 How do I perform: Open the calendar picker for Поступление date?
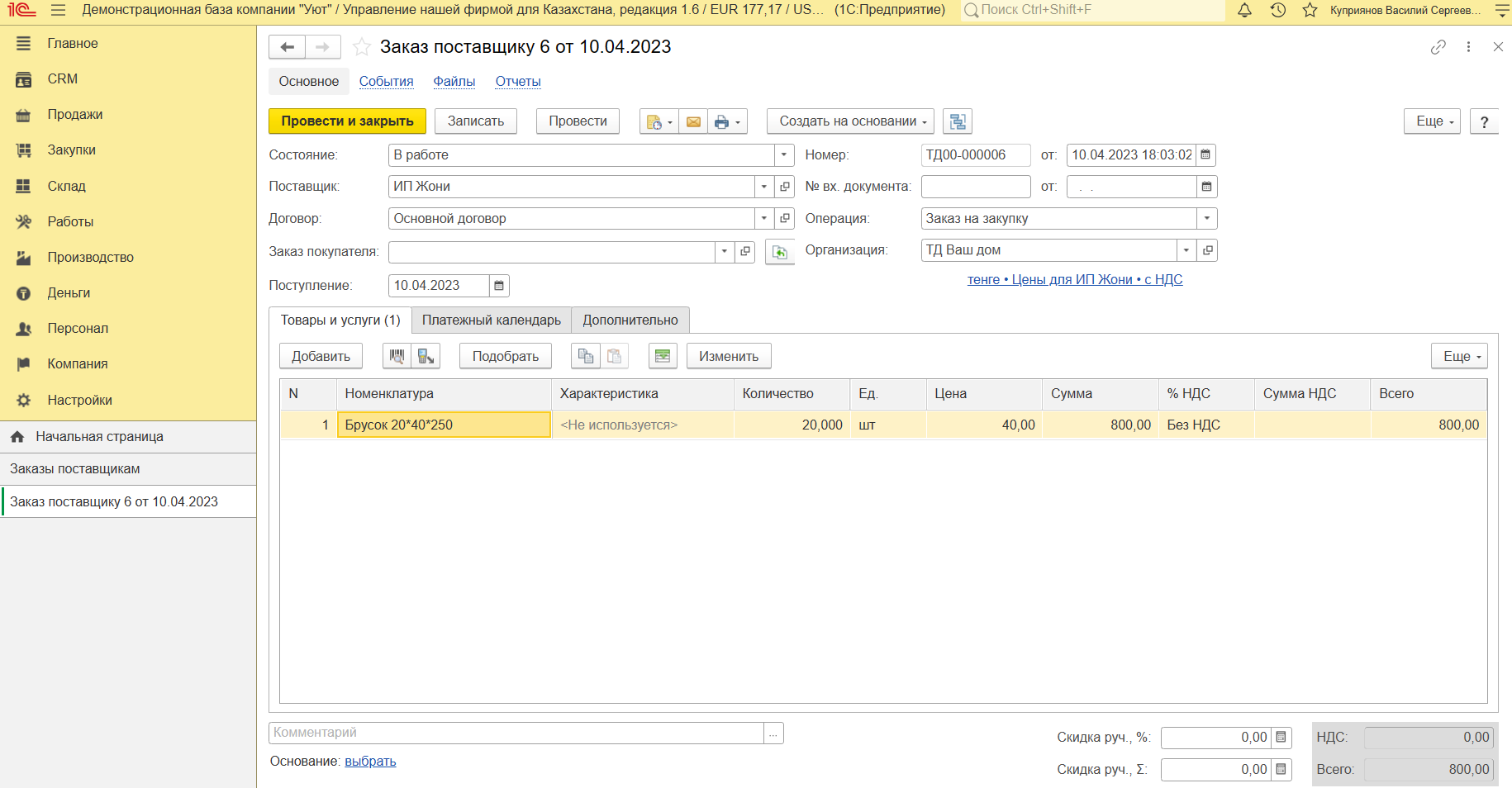(x=499, y=286)
